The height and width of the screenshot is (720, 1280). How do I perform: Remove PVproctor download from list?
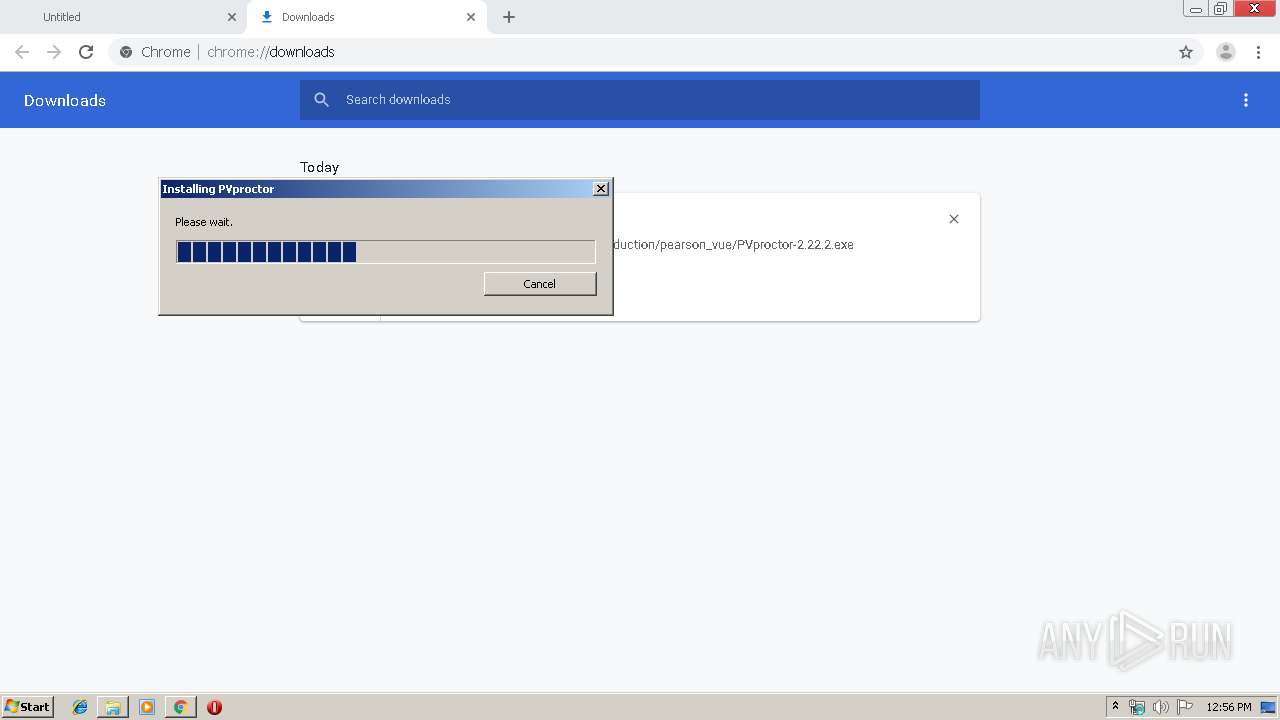(x=954, y=219)
